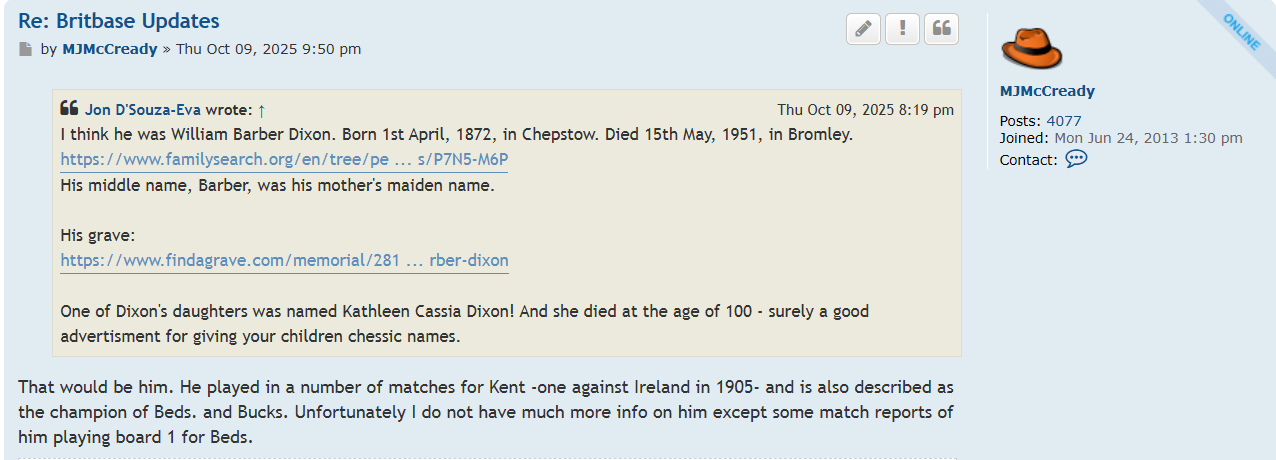Image resolution: width=1276 pixels, height=460 pixels.
Task: Click the small post document icon
Action: tap(26, 49)
